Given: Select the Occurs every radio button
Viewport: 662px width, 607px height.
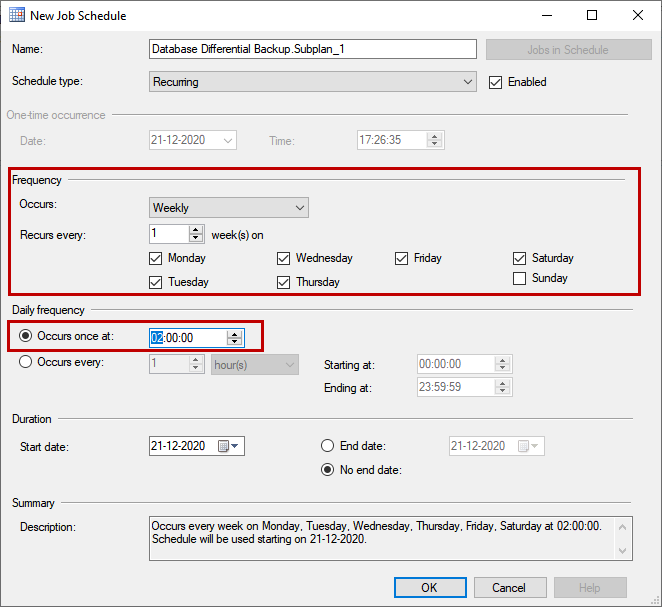Looking at the screenshot, I should [26, 363].
